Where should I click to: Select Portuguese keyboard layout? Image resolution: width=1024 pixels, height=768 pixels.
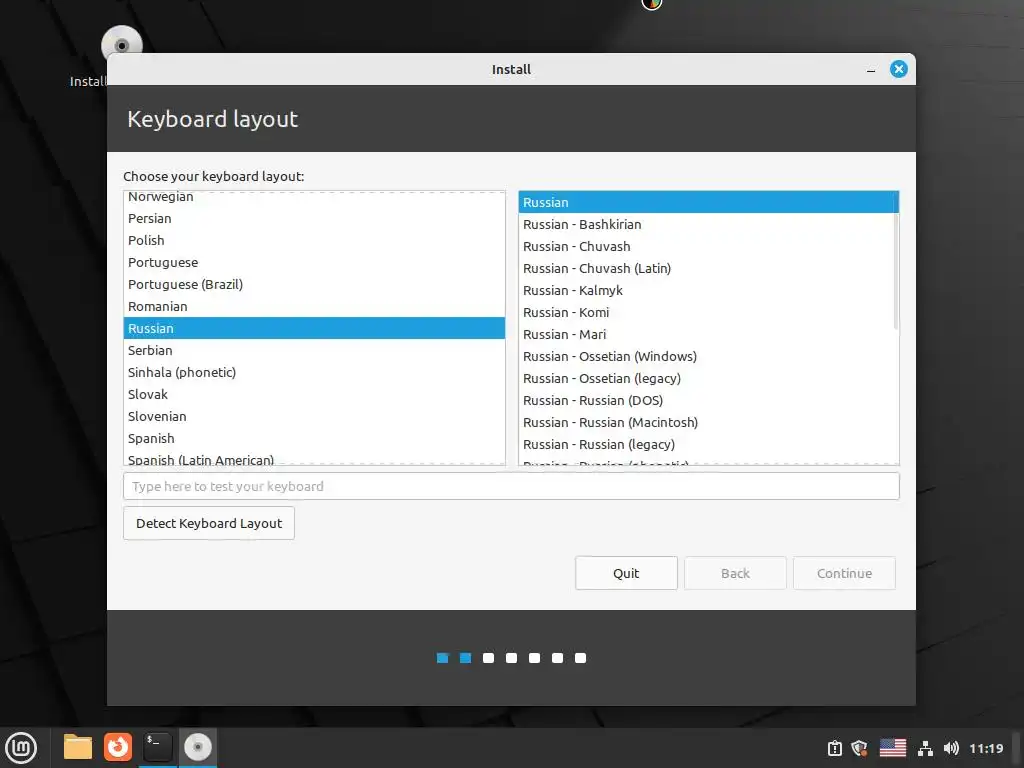pos(314,263)
